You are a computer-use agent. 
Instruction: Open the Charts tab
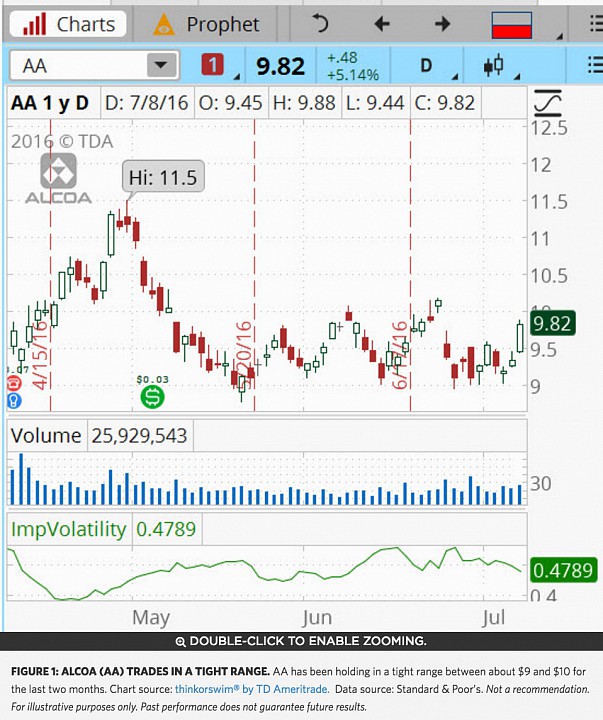pyautogui.click(x=68, y=24)
